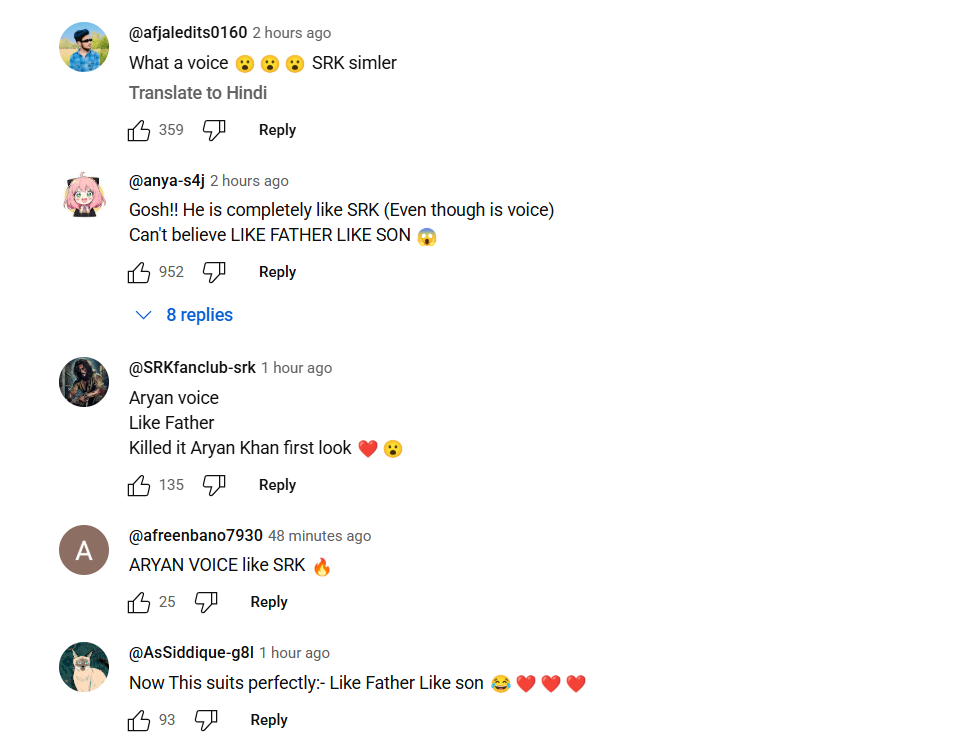This screenshot has width=957, height=741.
Task: Reply to @afreenbano7930's comment
Action: pos(269,602)
